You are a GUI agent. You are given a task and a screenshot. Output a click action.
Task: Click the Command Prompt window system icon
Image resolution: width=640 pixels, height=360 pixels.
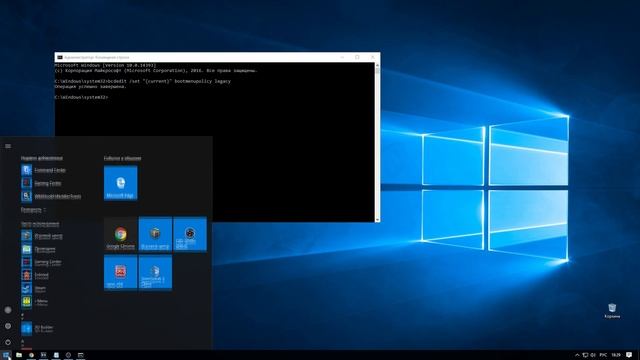pos(60,57)
